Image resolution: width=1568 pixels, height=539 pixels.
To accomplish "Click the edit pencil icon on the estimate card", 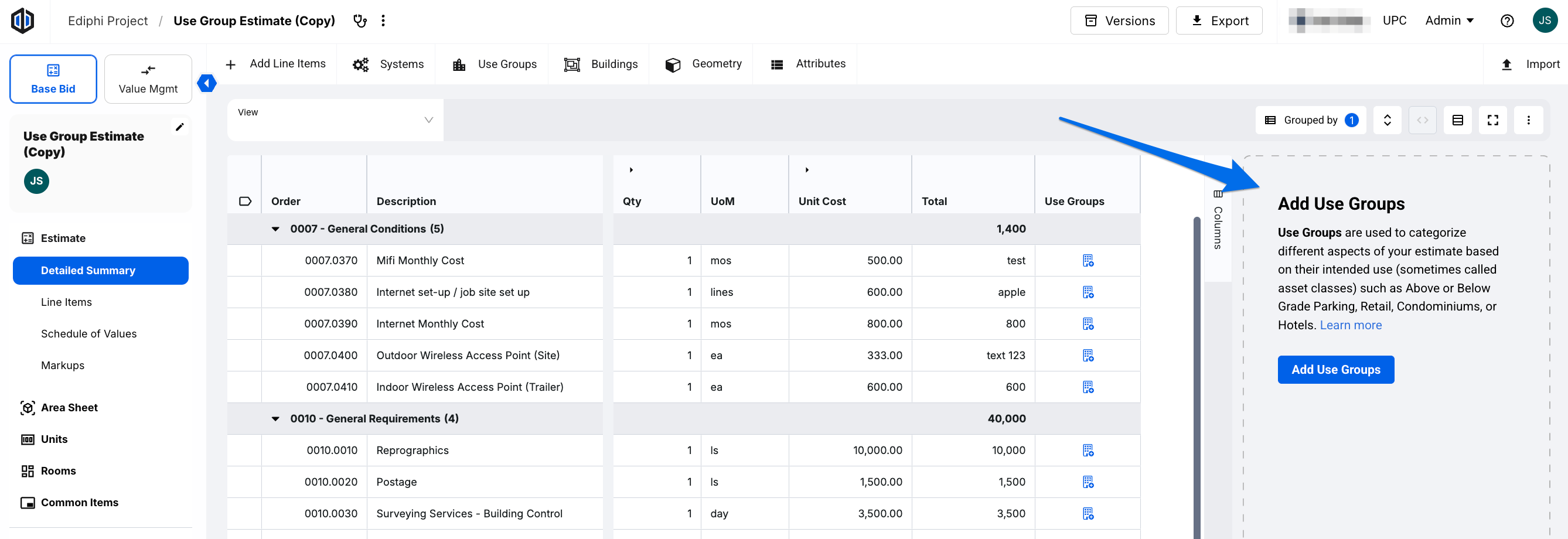I will (x=179, y=127).
